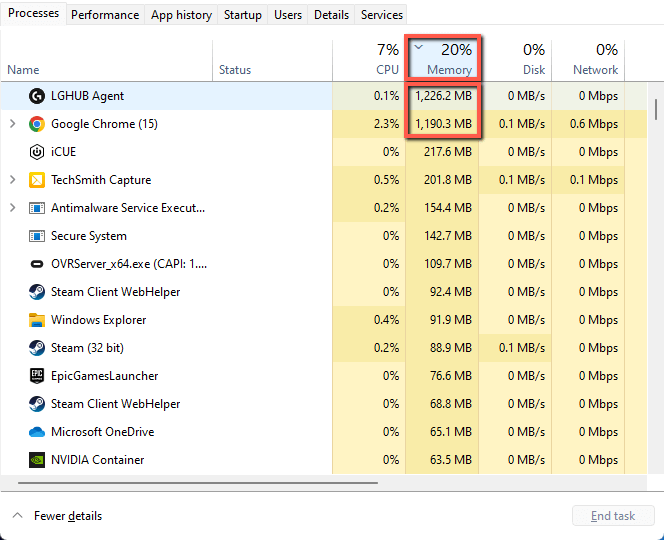Click the LGHUB Agent logo icon
The height and width of the screenshot is (540, 664).
coord(37,96)
